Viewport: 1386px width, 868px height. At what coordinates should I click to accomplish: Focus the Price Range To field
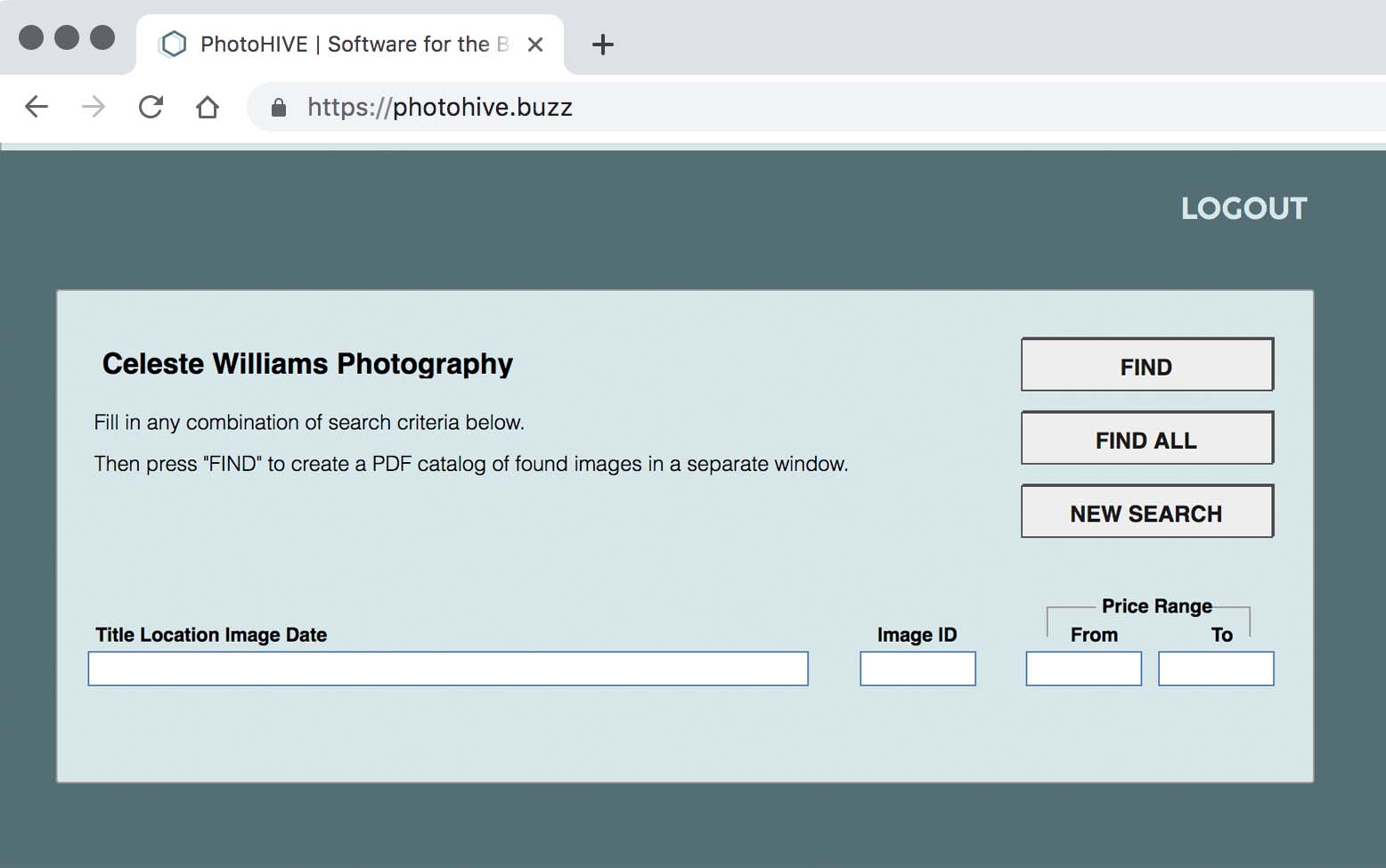click(1215, 669)
